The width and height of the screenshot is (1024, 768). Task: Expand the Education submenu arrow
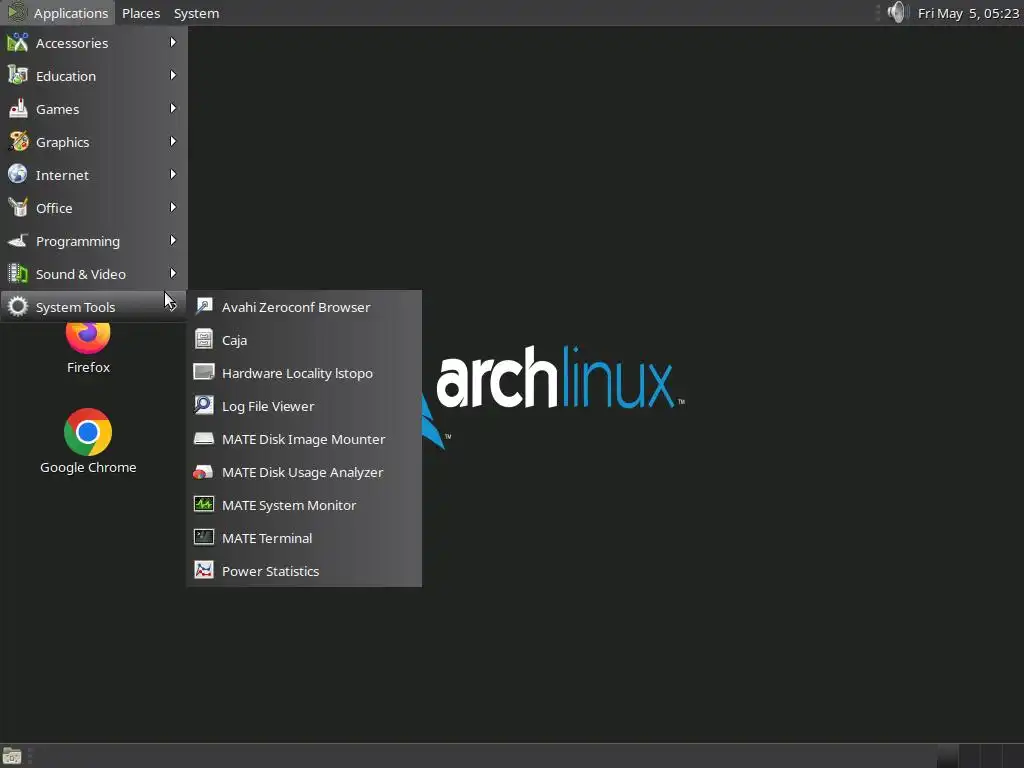click(173, 75)
